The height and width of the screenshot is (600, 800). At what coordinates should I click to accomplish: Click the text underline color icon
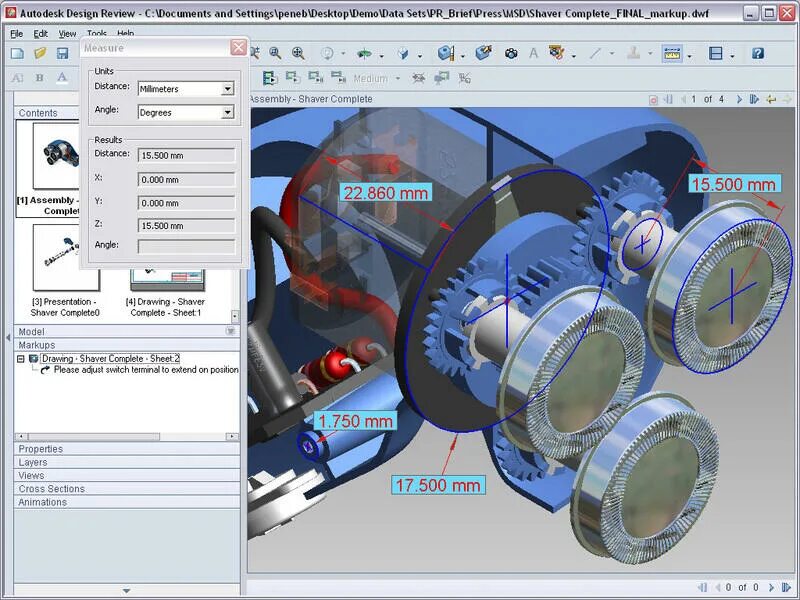pyautogui.click(x=62, y=78)
